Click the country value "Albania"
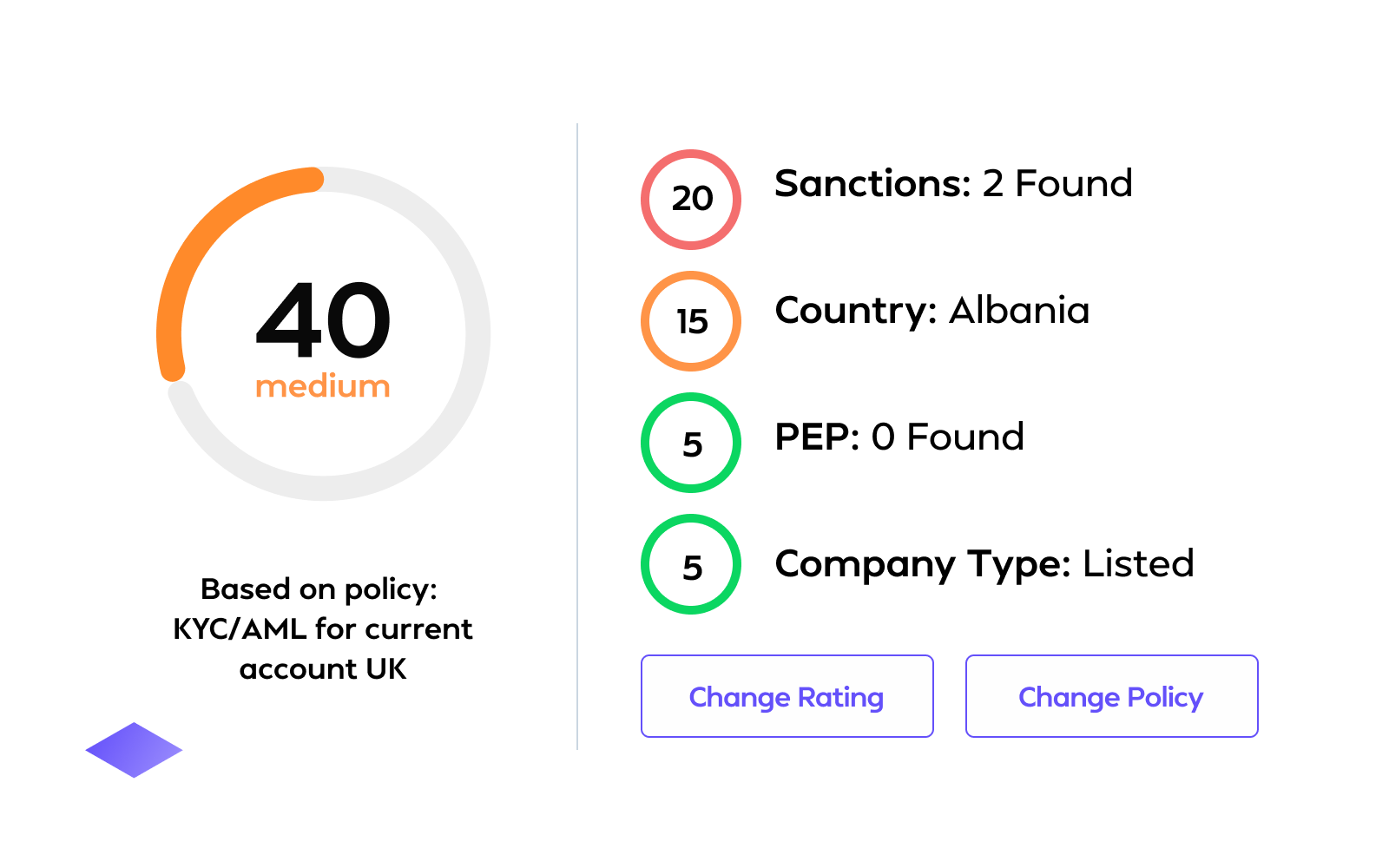Image resolution: width=1389 pixels, height=868 pixels. (x=1019, y=311)
